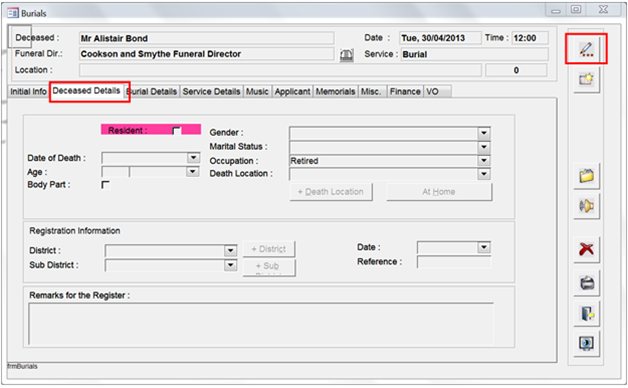Click the Age number field
Screen dimensions: 628x388
[x=115, y=172]
